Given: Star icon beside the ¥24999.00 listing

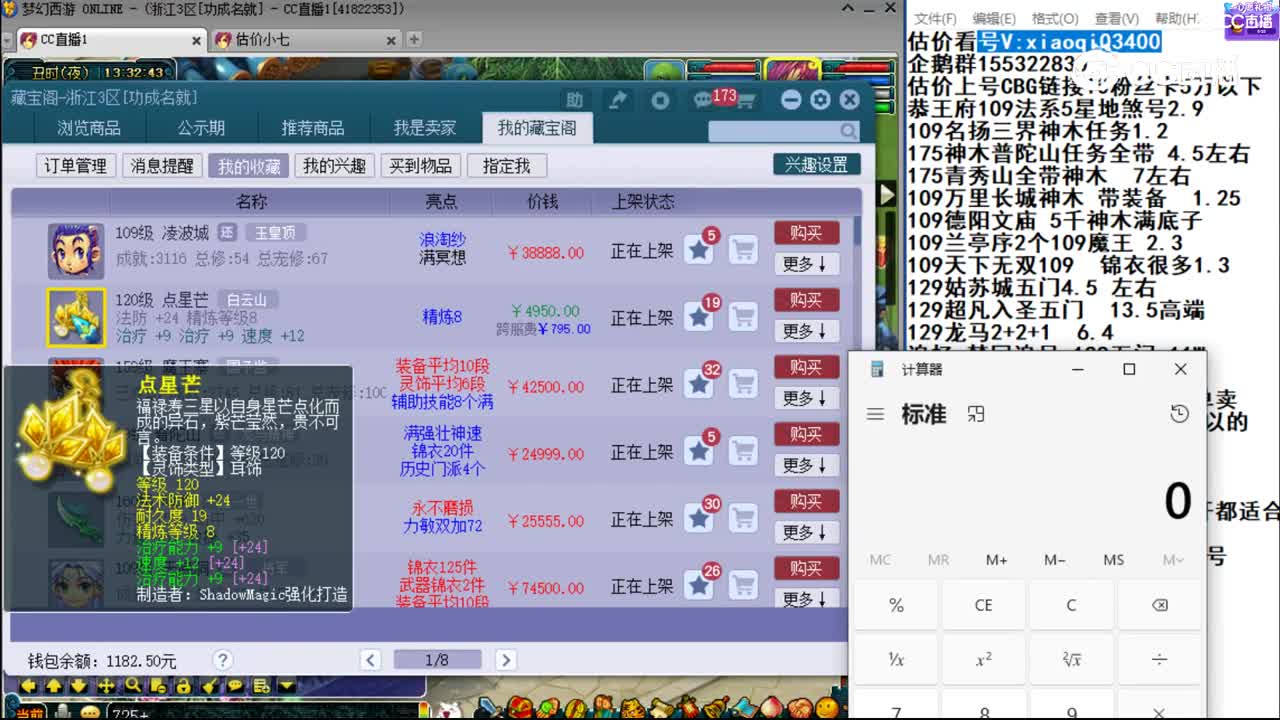Looking at the screenshot, I should pos(699,451).
